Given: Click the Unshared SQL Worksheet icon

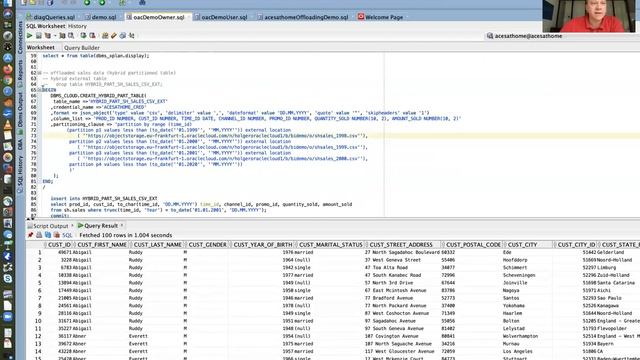Looking at the screenshot, I should (105, 36).
